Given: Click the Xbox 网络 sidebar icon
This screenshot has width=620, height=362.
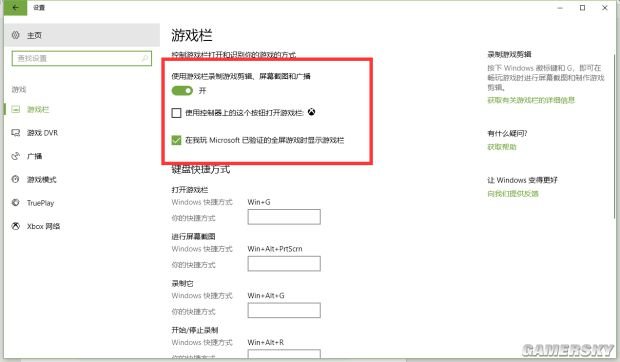Looking at the screenshot, I should 15,226.
